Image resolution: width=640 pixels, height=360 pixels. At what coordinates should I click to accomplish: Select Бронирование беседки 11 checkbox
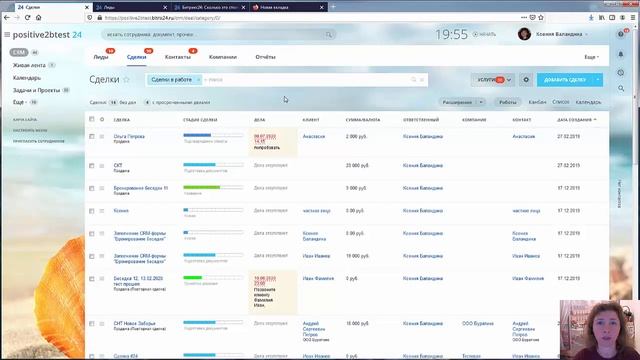[x=91, y=188]
